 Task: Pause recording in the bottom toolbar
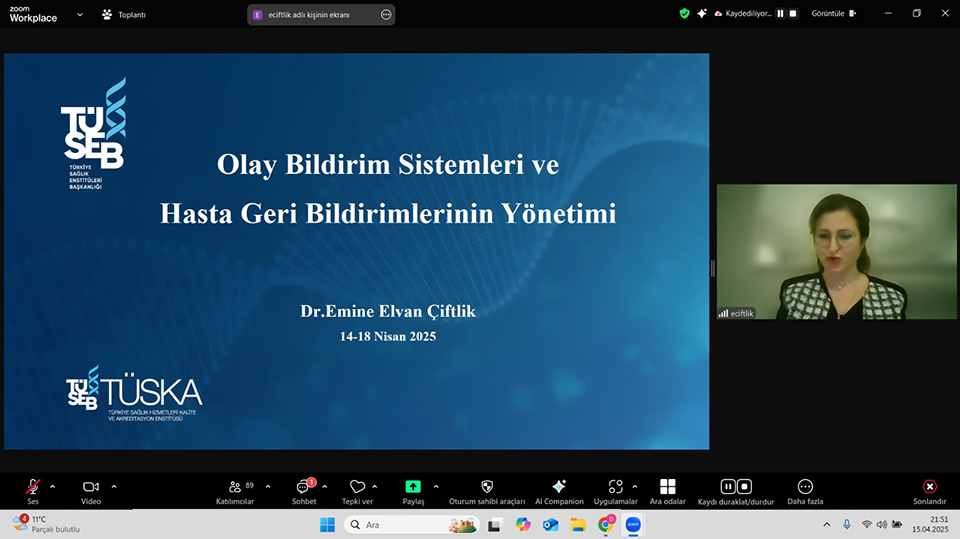pos(728,487)
